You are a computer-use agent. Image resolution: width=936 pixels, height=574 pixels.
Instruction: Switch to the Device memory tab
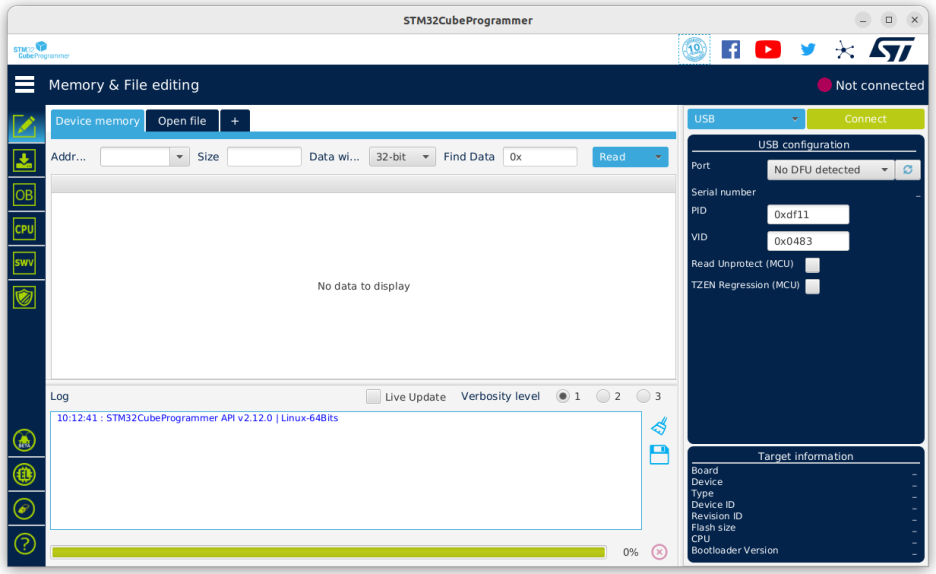(97, 121)
